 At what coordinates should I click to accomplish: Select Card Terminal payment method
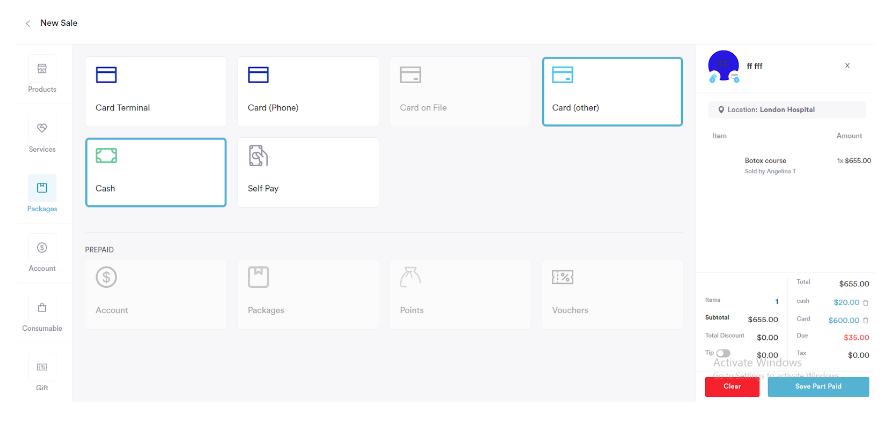click(155, 91)
